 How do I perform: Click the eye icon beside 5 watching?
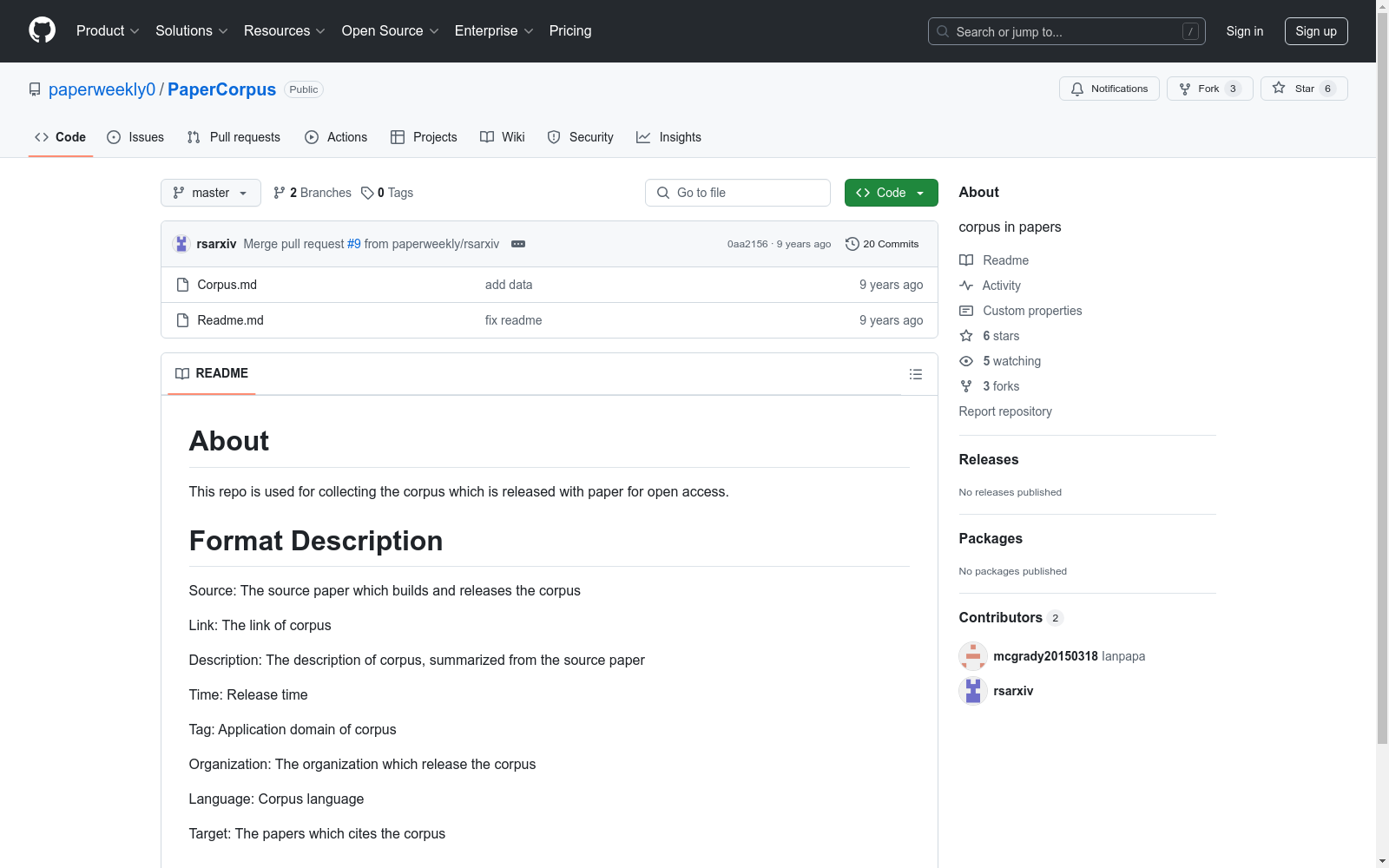tap(966, 361)
